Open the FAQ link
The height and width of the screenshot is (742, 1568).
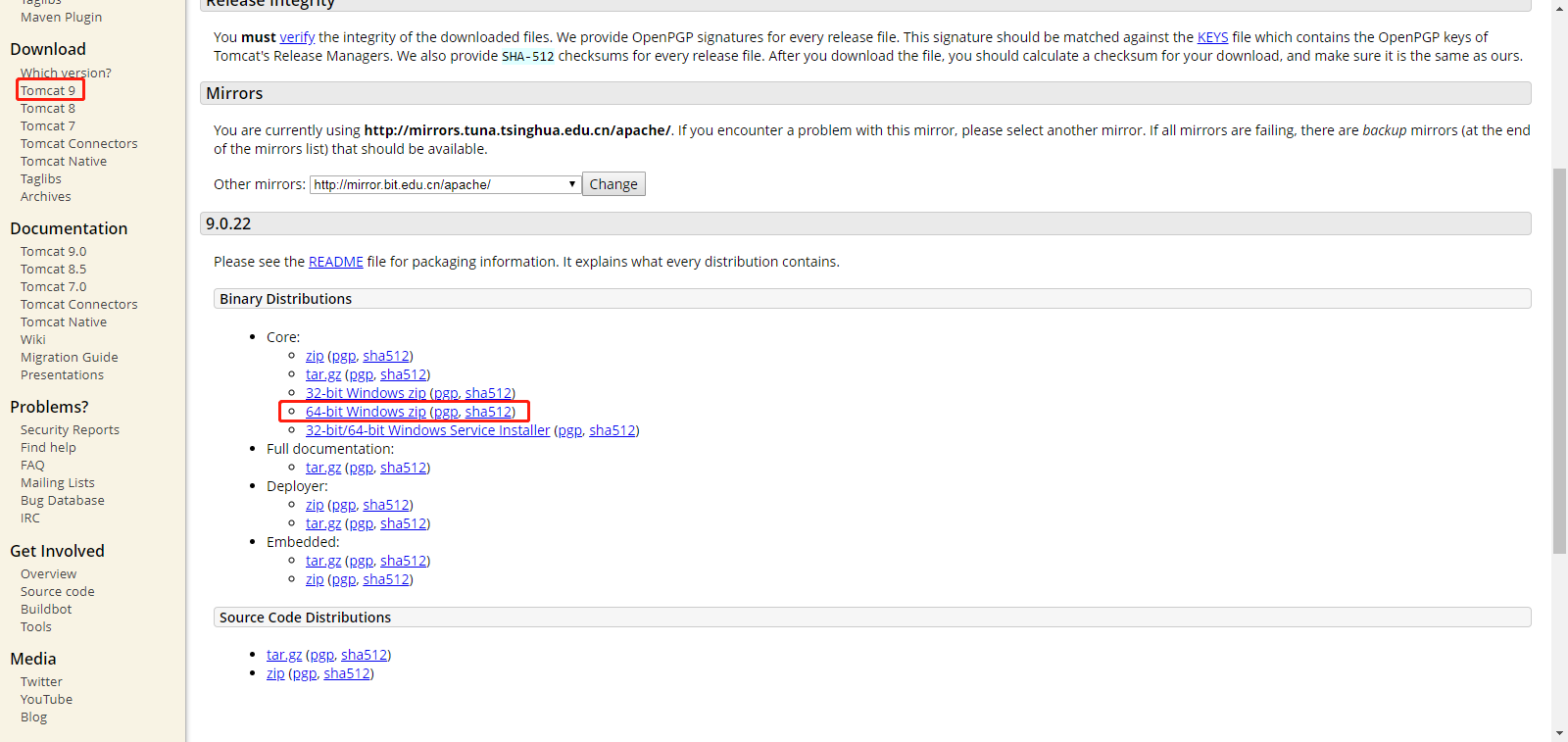[32, 465]
